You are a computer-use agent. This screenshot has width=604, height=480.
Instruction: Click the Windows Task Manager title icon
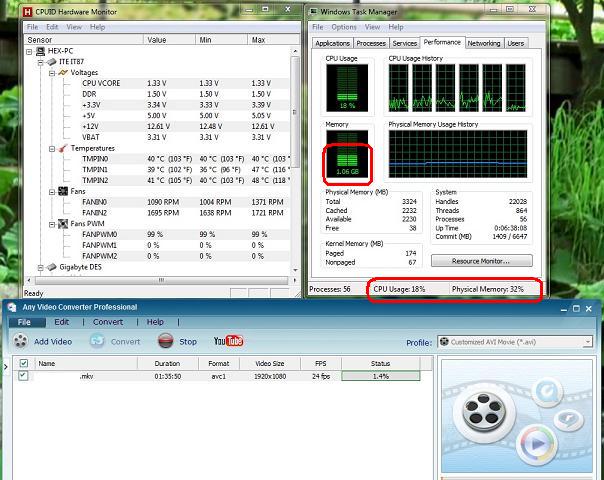point(313,12)
